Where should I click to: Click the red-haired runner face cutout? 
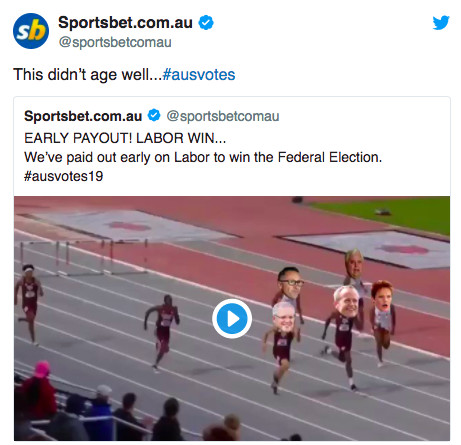(382, 296)
